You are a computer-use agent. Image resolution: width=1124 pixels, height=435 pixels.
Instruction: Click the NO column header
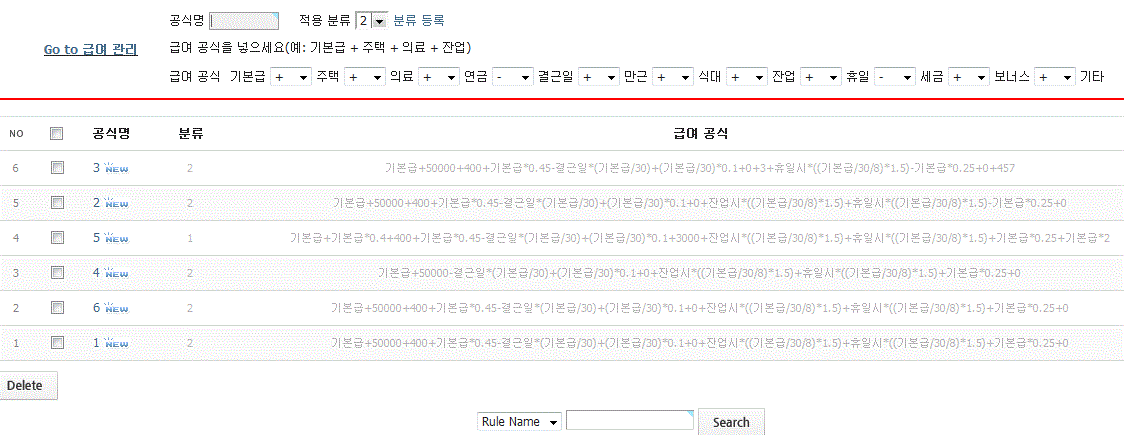[16, 133]
